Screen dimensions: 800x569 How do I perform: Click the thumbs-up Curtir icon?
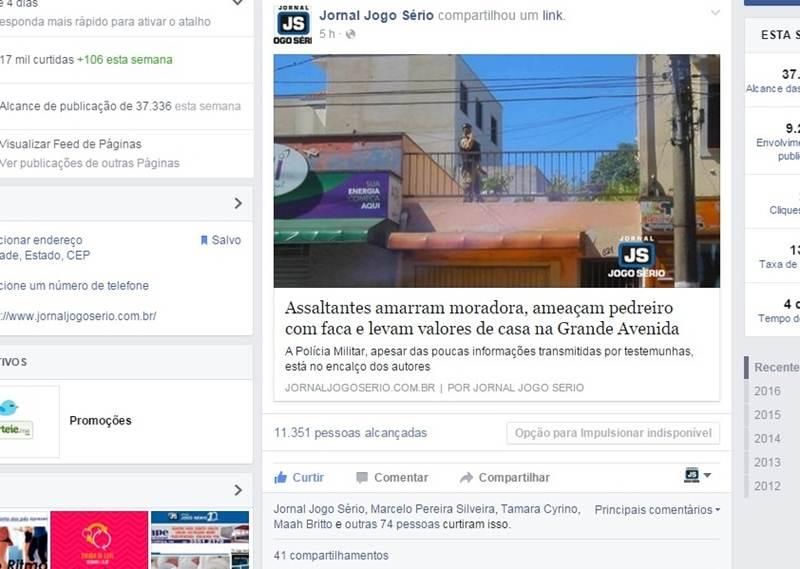click(281, 477)
